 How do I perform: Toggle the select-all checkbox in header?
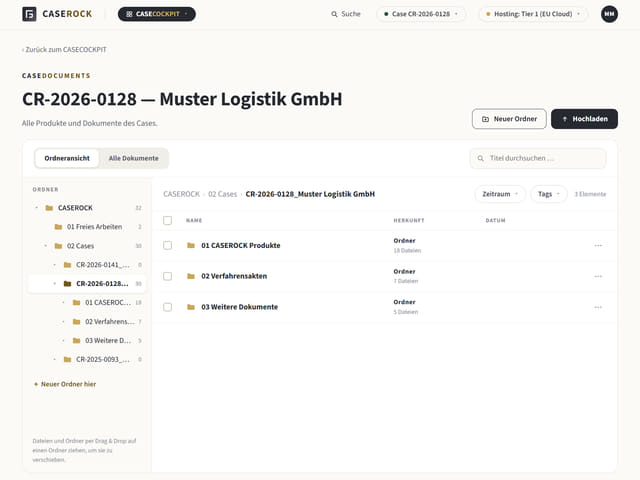pos(167,220)
